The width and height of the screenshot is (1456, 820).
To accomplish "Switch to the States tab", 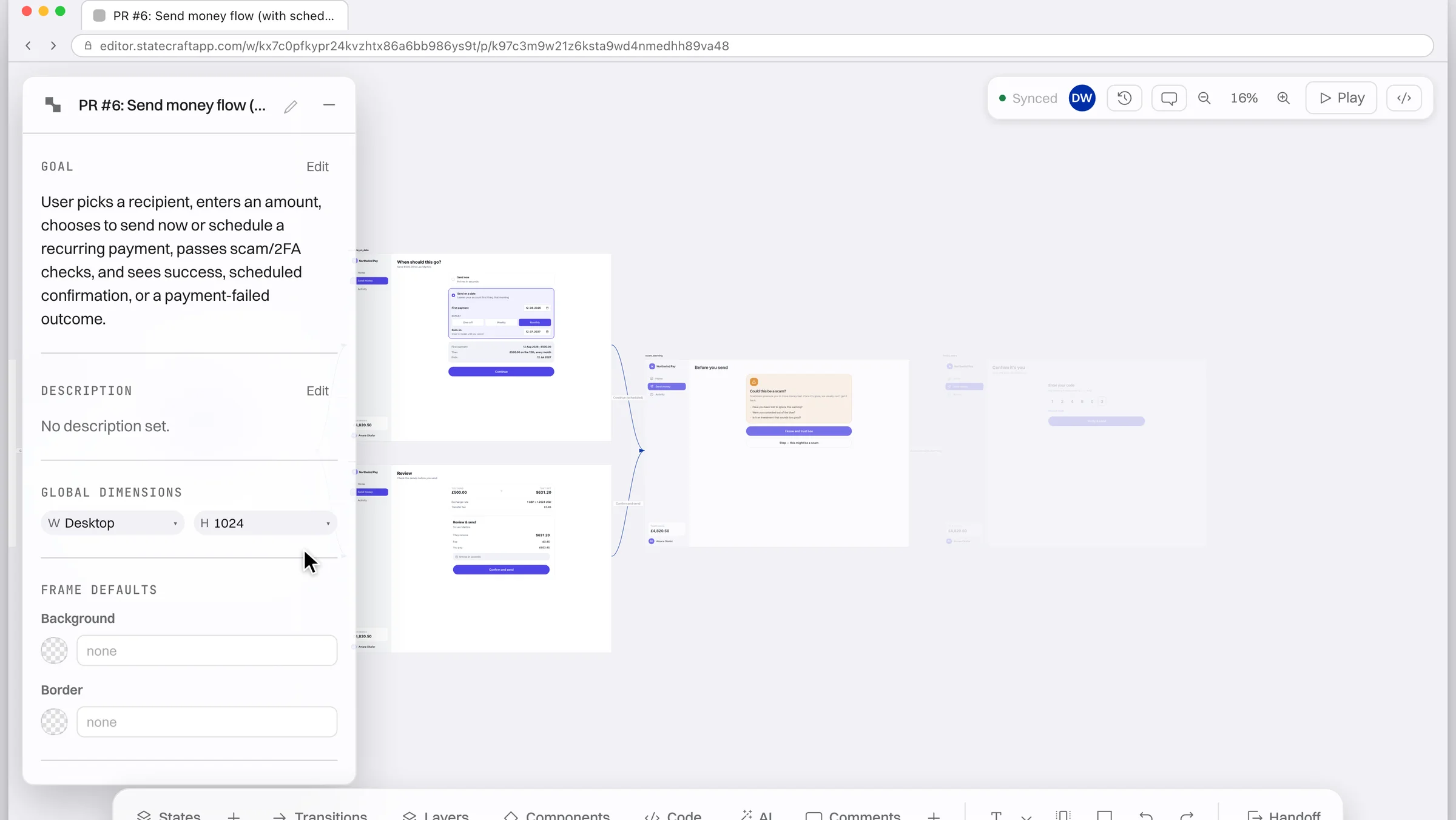I will point(169,815).
